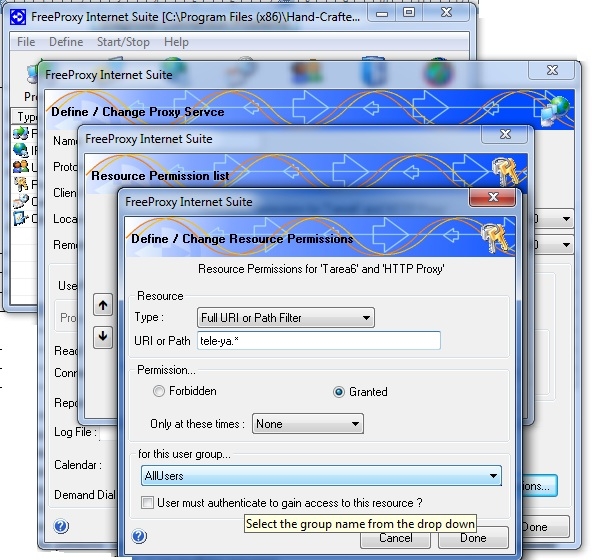Click the FreeProxy app icon in title bar
The height and width of the screenshot is (560, 596).
(x=18, y=17)
